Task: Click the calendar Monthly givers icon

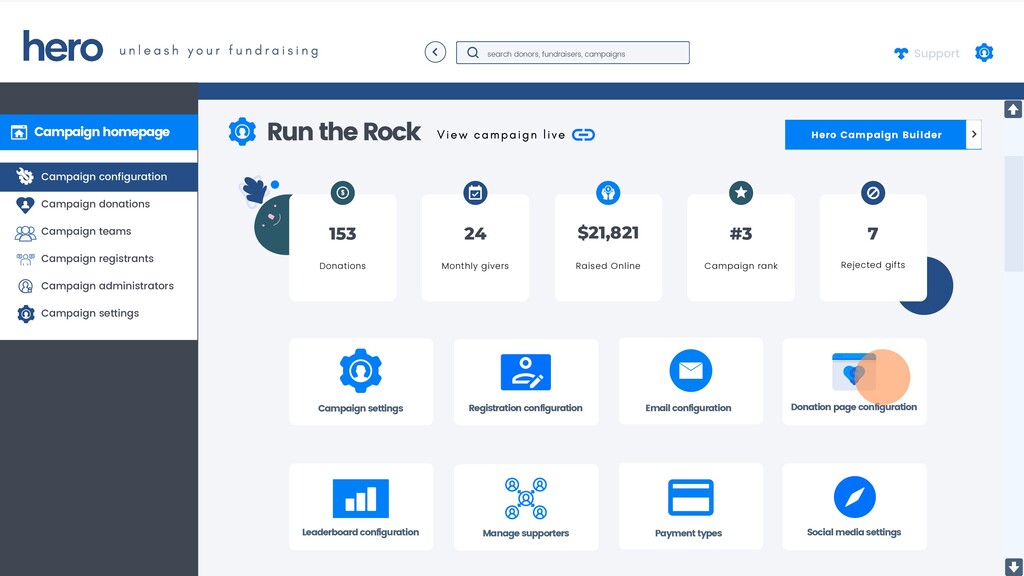Action: point(475,193)
